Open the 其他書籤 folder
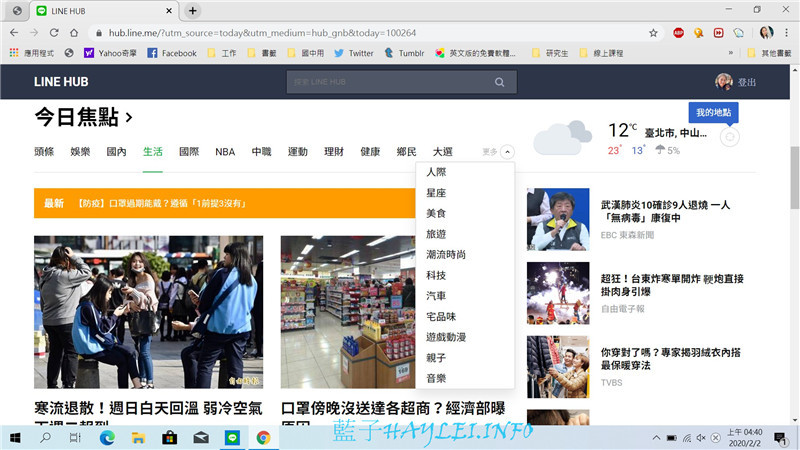Screen dimensions: 800x450 click(769, 53)
